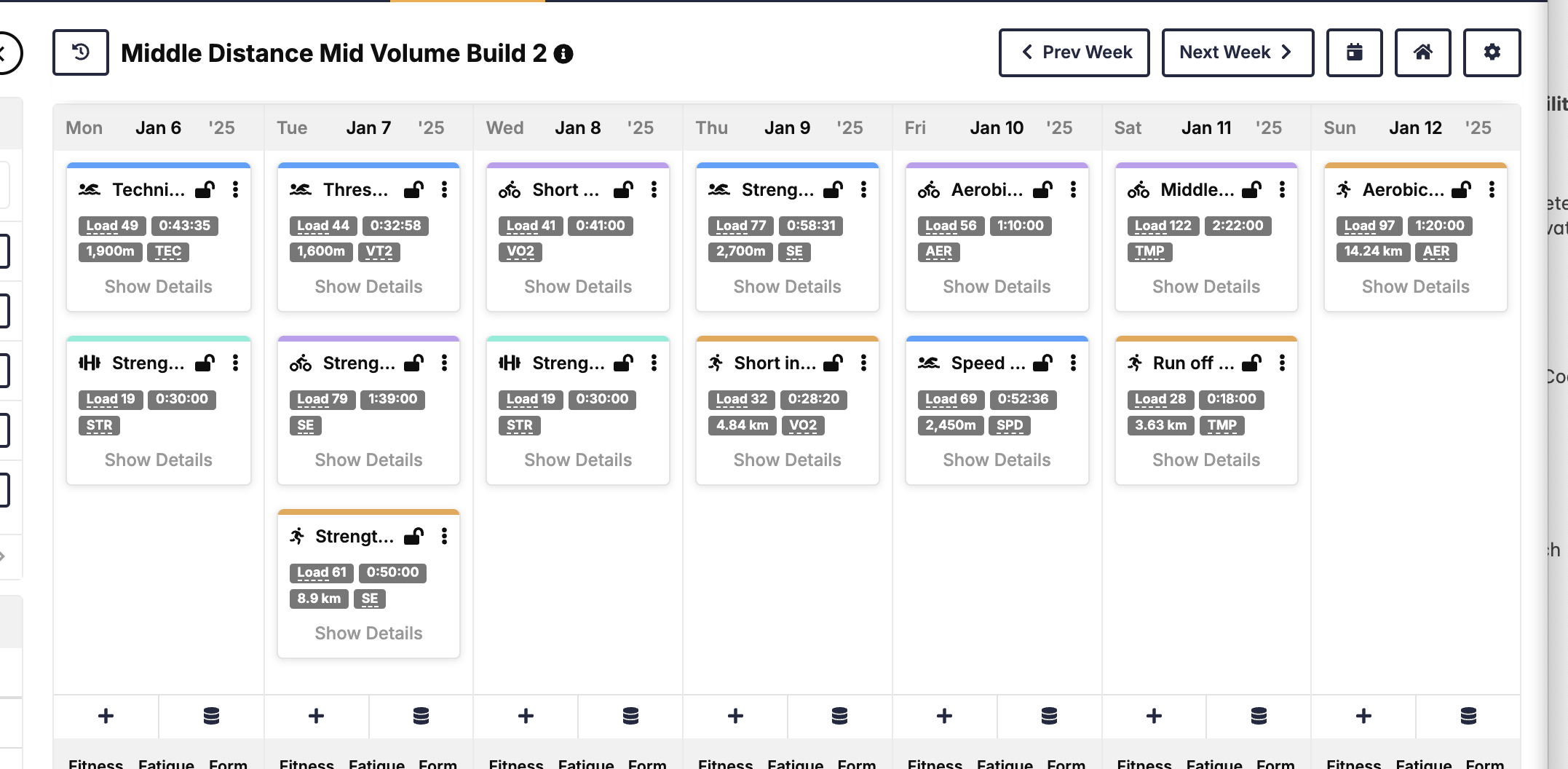This screenshot has height=769, width=1568.
Task: Go to Next Week
Action: point(1238,52)
